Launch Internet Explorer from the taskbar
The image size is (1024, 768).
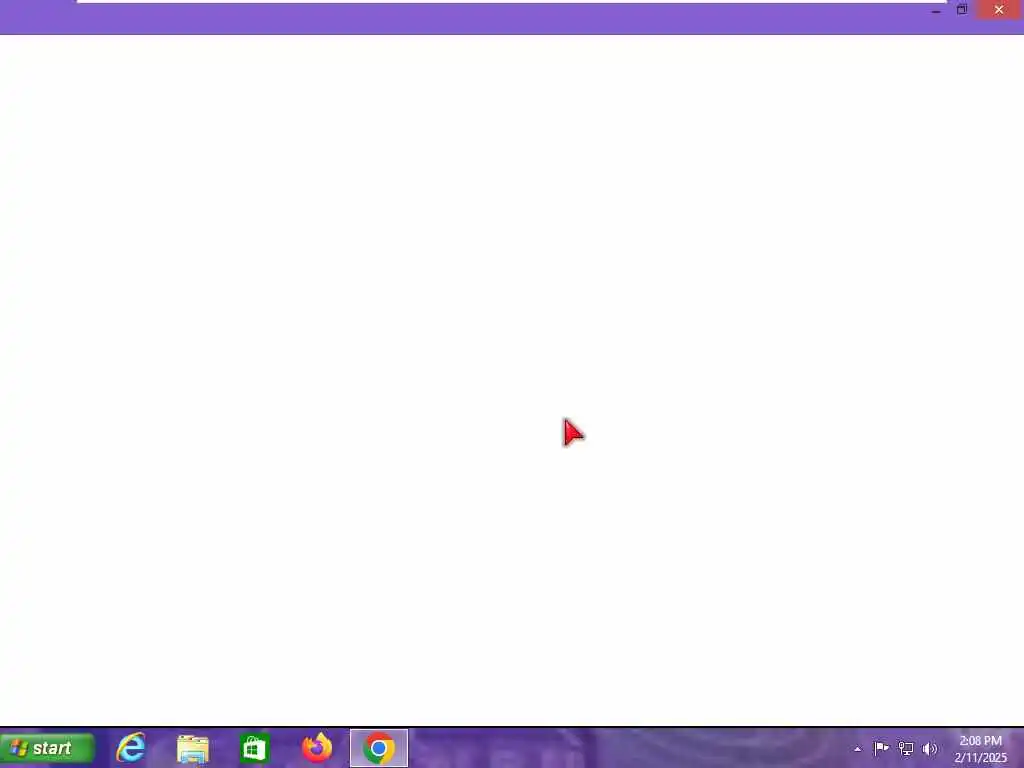pyautogui.click(x=131, y=748)
